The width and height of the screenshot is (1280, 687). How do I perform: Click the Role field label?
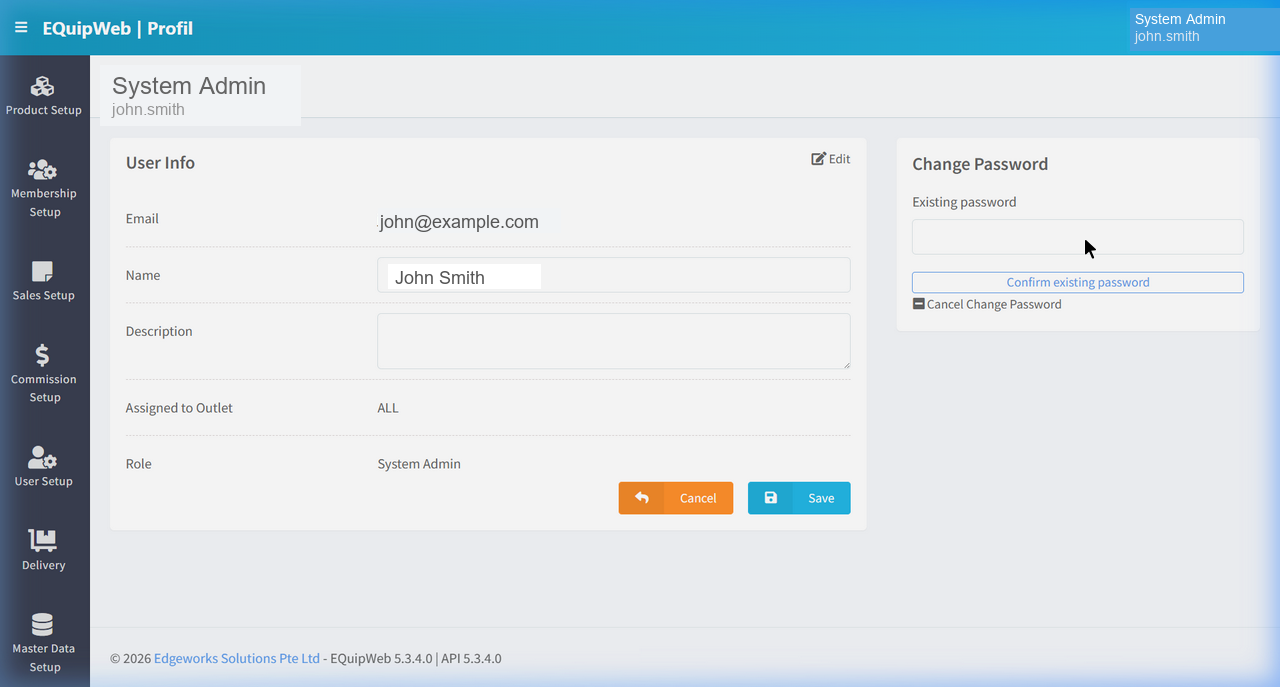point(139,464)
